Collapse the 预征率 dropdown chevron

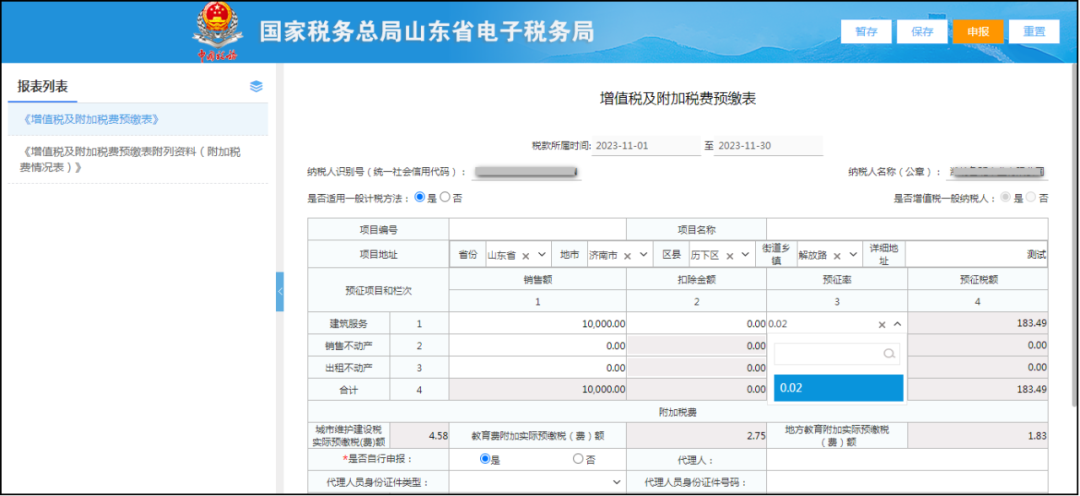point(897,324)
